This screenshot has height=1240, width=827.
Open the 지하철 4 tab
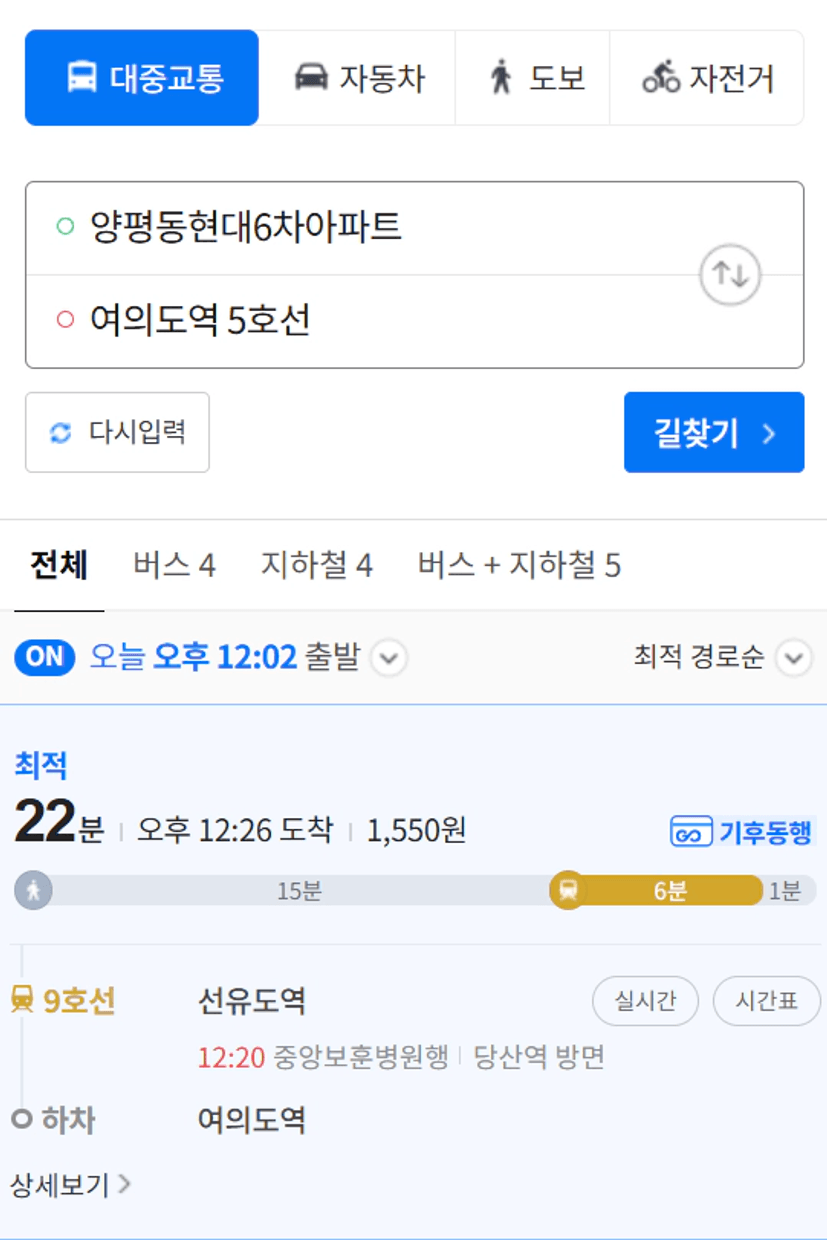(316, 566)
